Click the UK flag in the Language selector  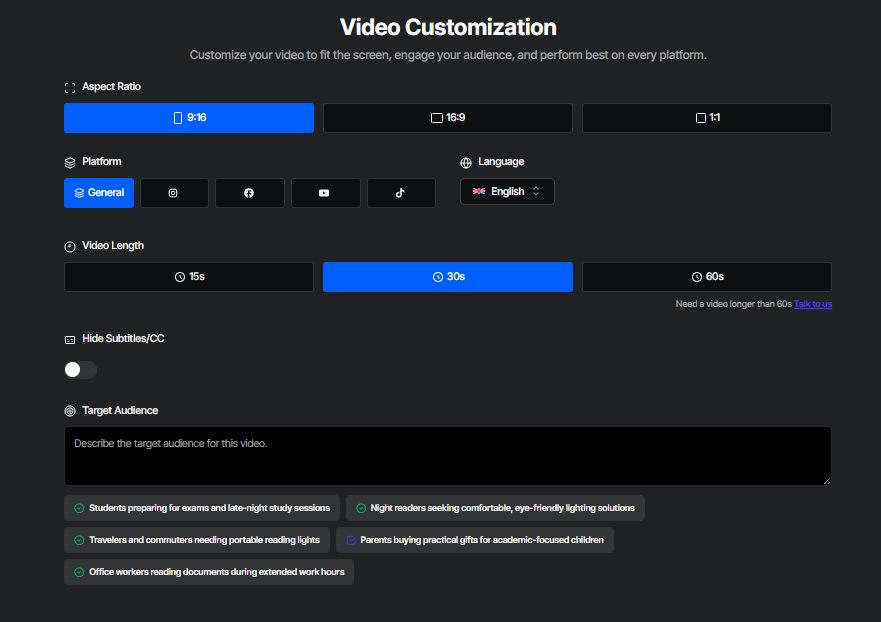pyautogui.click(x=477, y=191)
